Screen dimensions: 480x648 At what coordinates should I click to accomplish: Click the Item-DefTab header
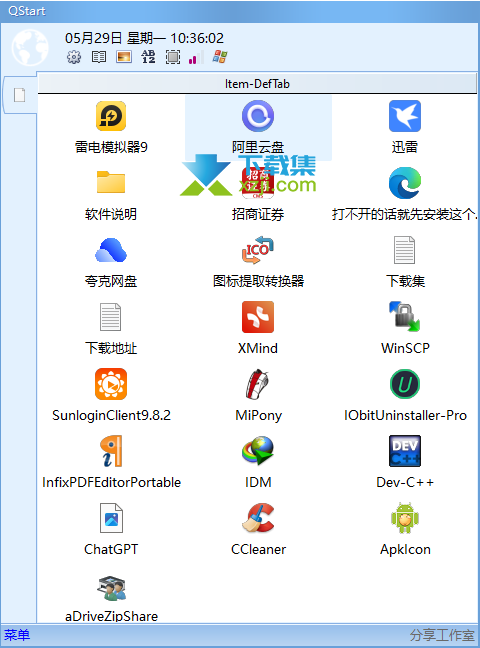pos(257,84)
